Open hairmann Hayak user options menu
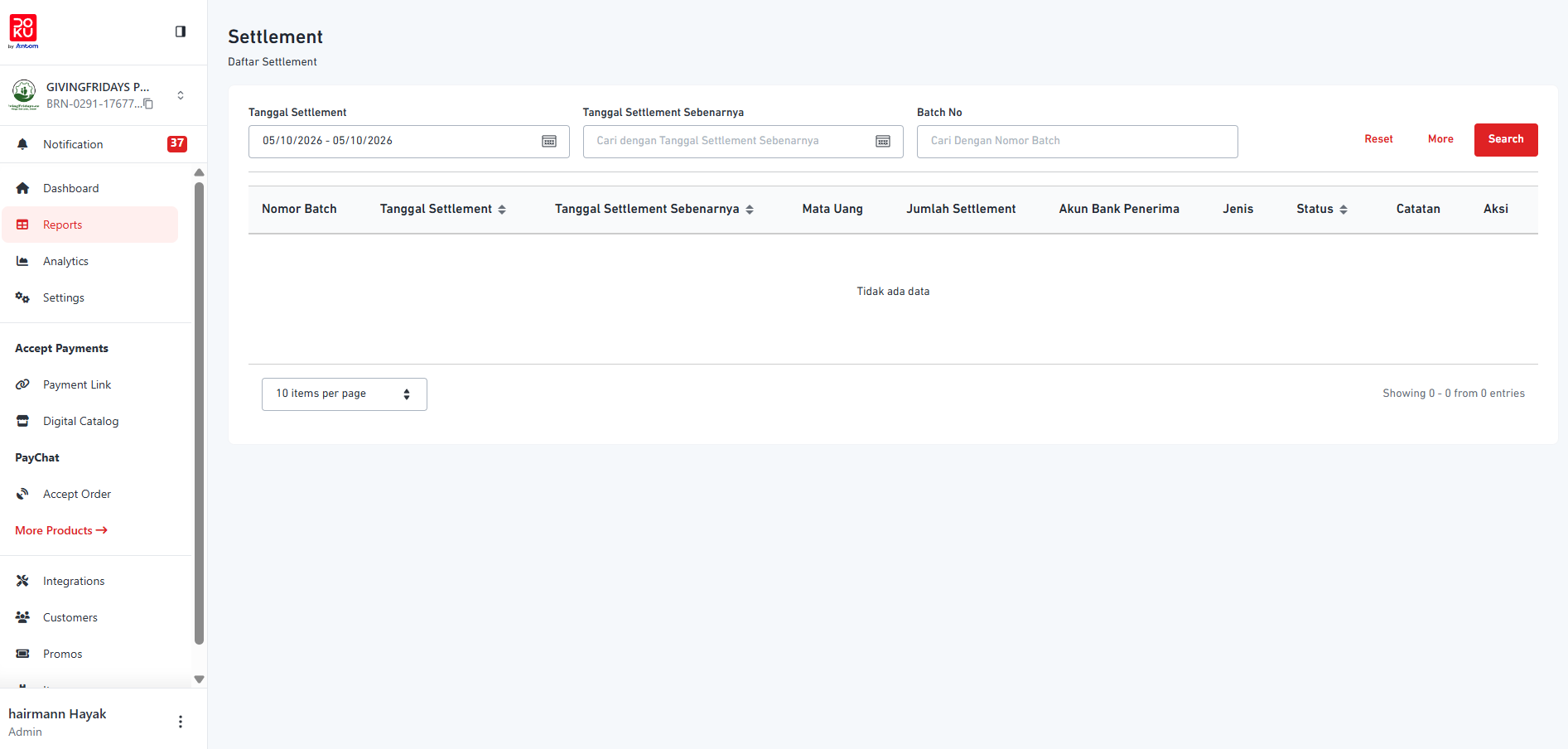The width and height of the screenshot is (1568, 749). (181, 722)
